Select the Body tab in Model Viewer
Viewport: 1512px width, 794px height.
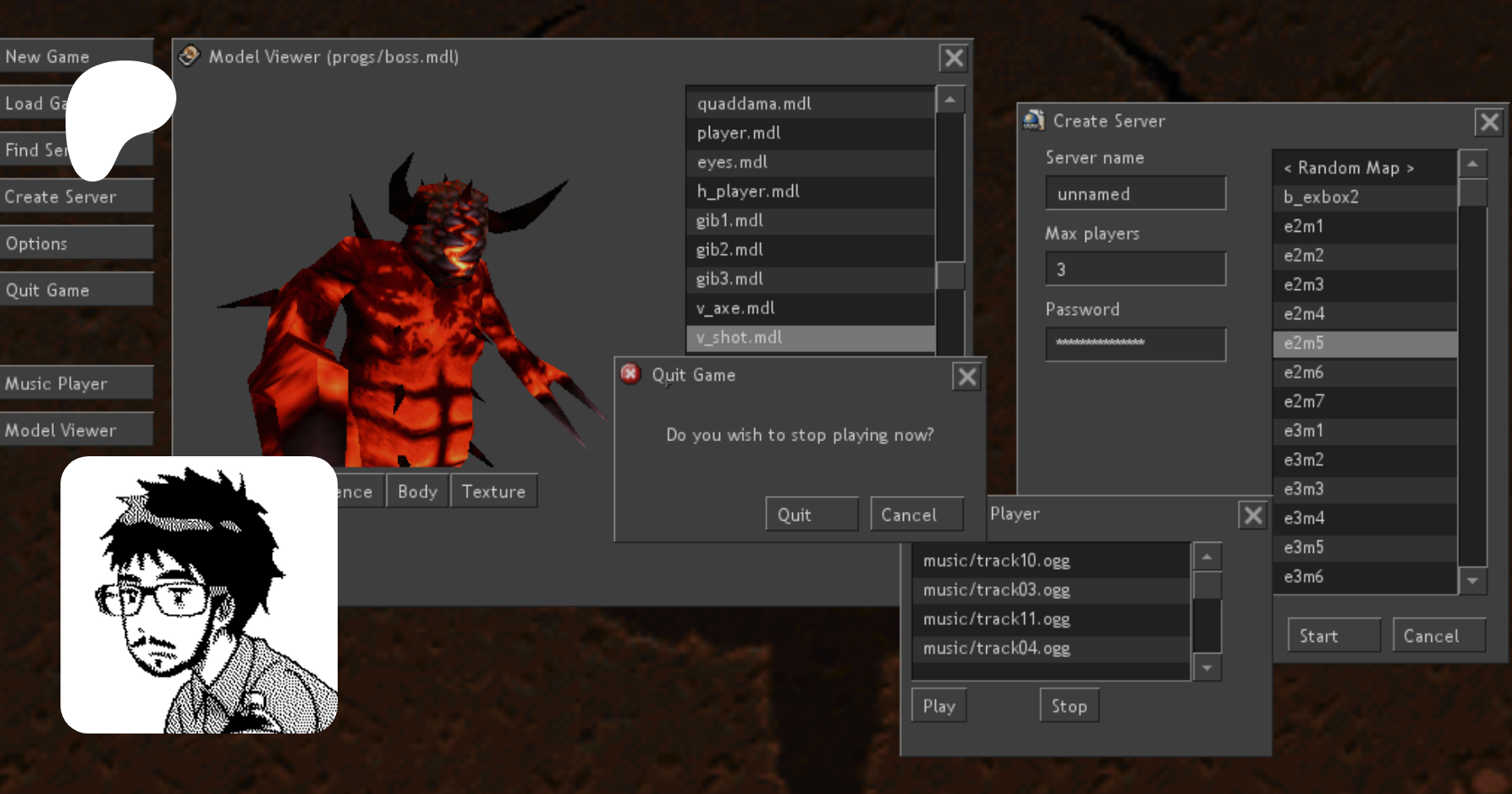[417, 492]
